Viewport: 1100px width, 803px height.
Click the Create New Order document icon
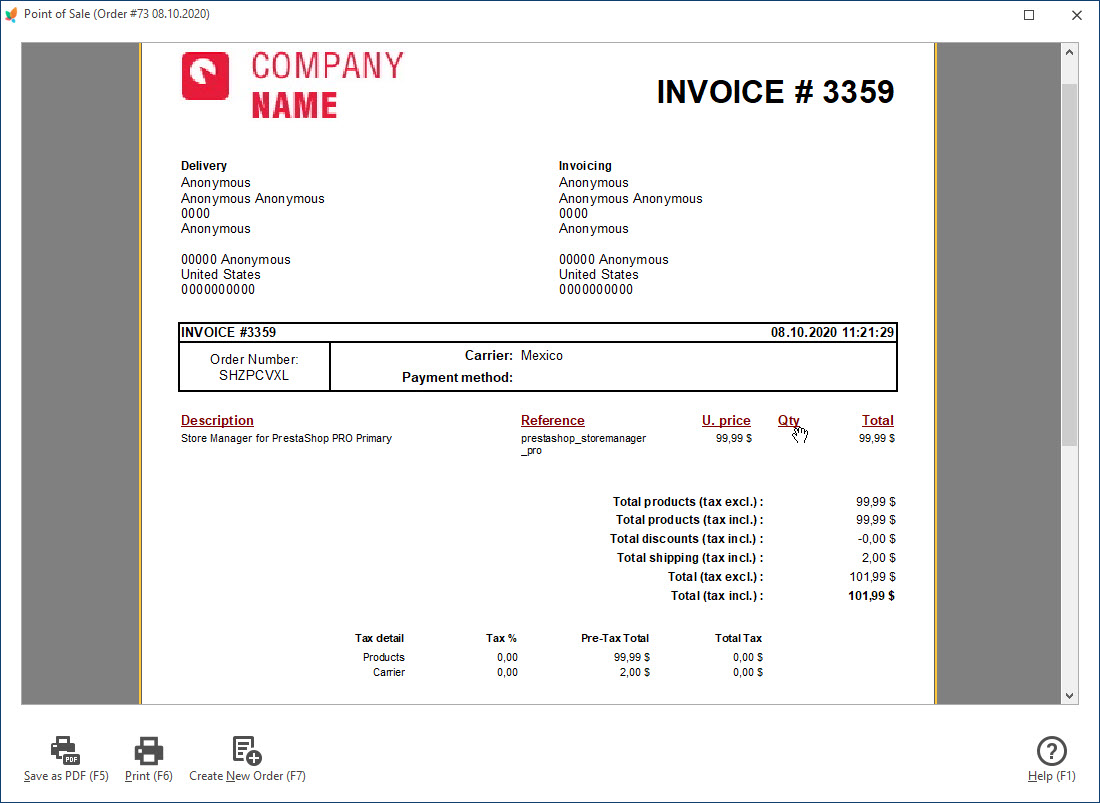247,750
